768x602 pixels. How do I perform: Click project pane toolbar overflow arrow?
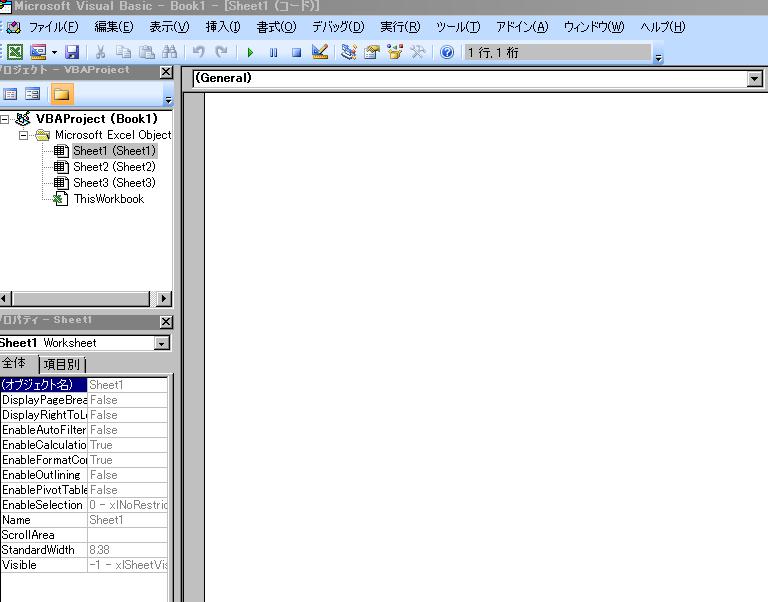point(168,100)
